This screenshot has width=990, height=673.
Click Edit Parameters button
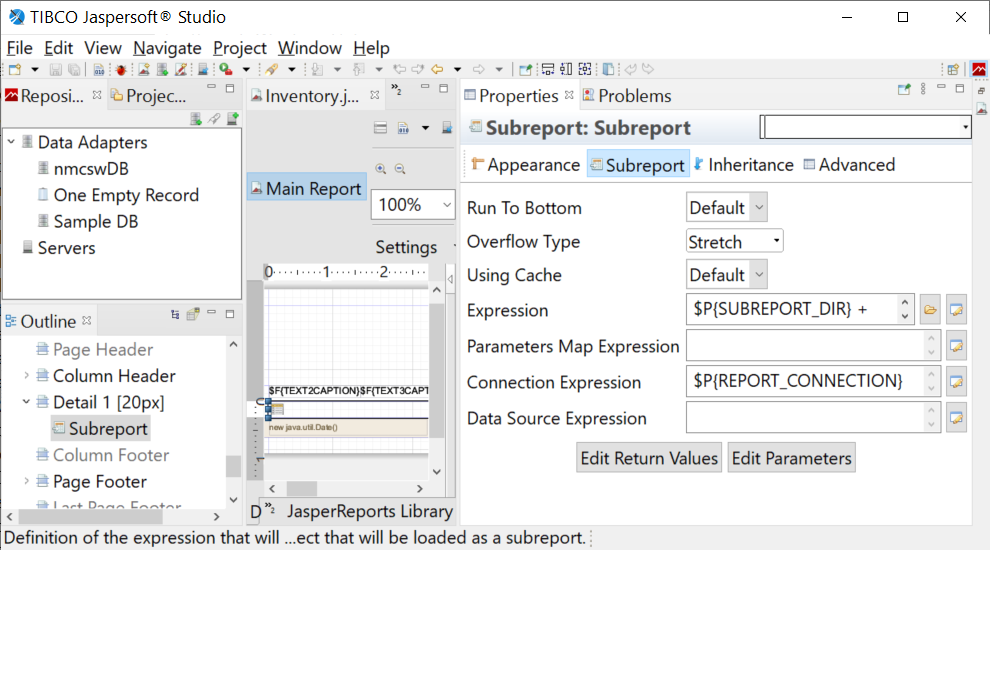[792, 458]
